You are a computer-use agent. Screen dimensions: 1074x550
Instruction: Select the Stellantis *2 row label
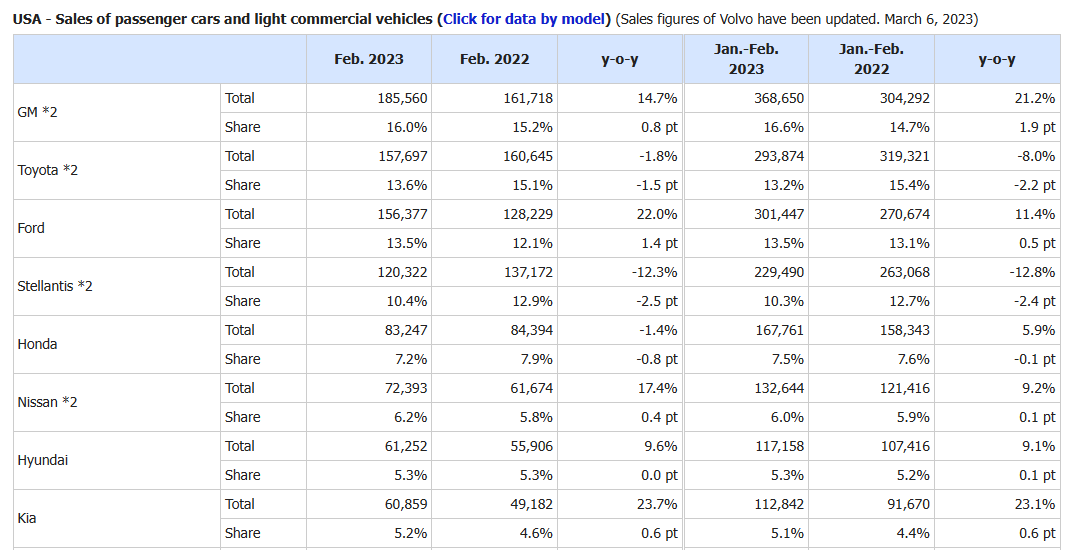[55, 286]
